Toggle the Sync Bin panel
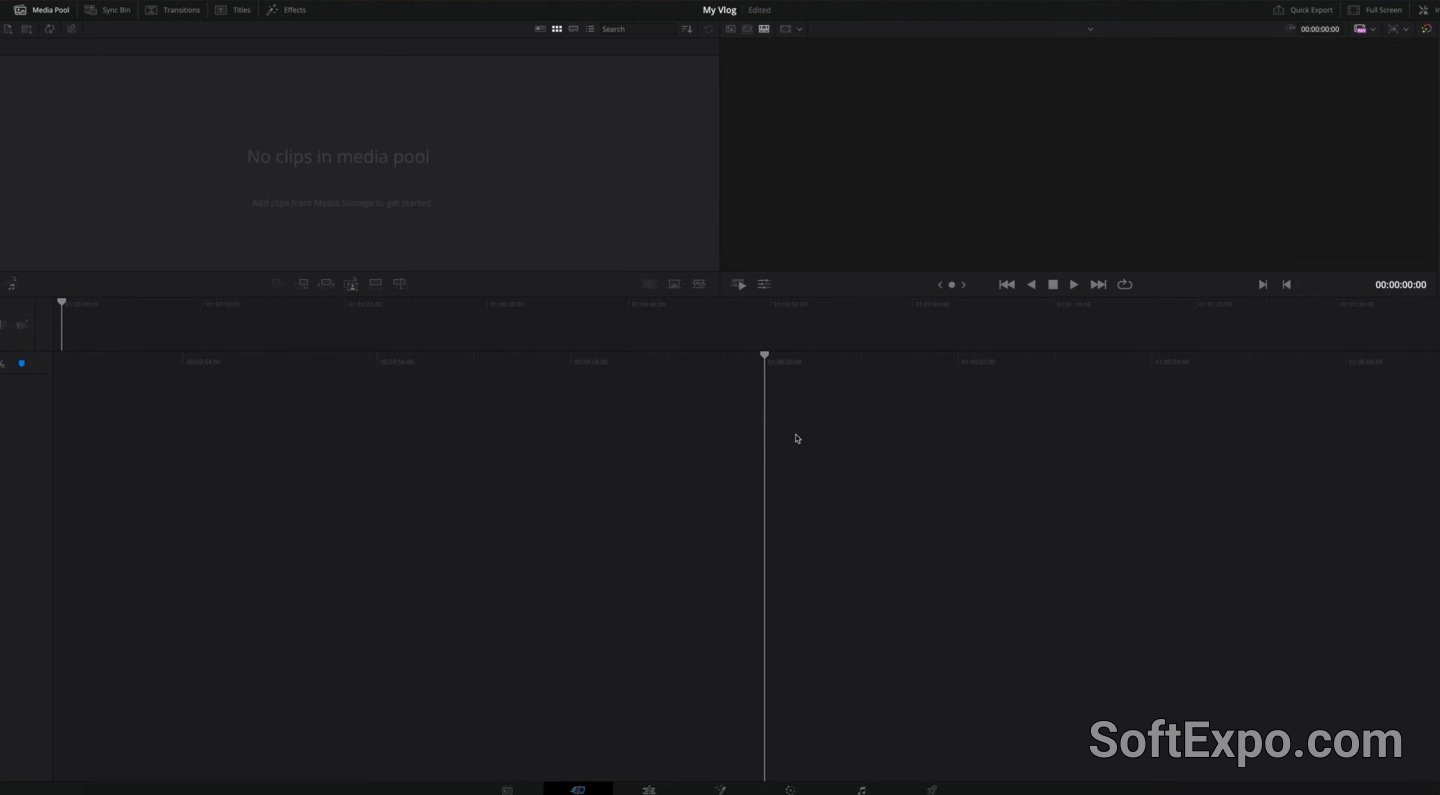 pyautogui.click(x=108, y=9)
